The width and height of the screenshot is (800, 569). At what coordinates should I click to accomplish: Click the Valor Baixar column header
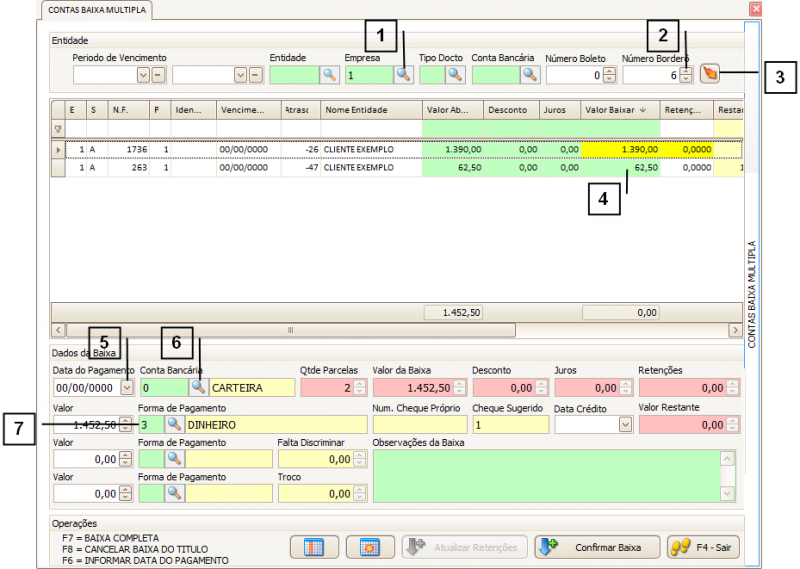tap(615, 109)
